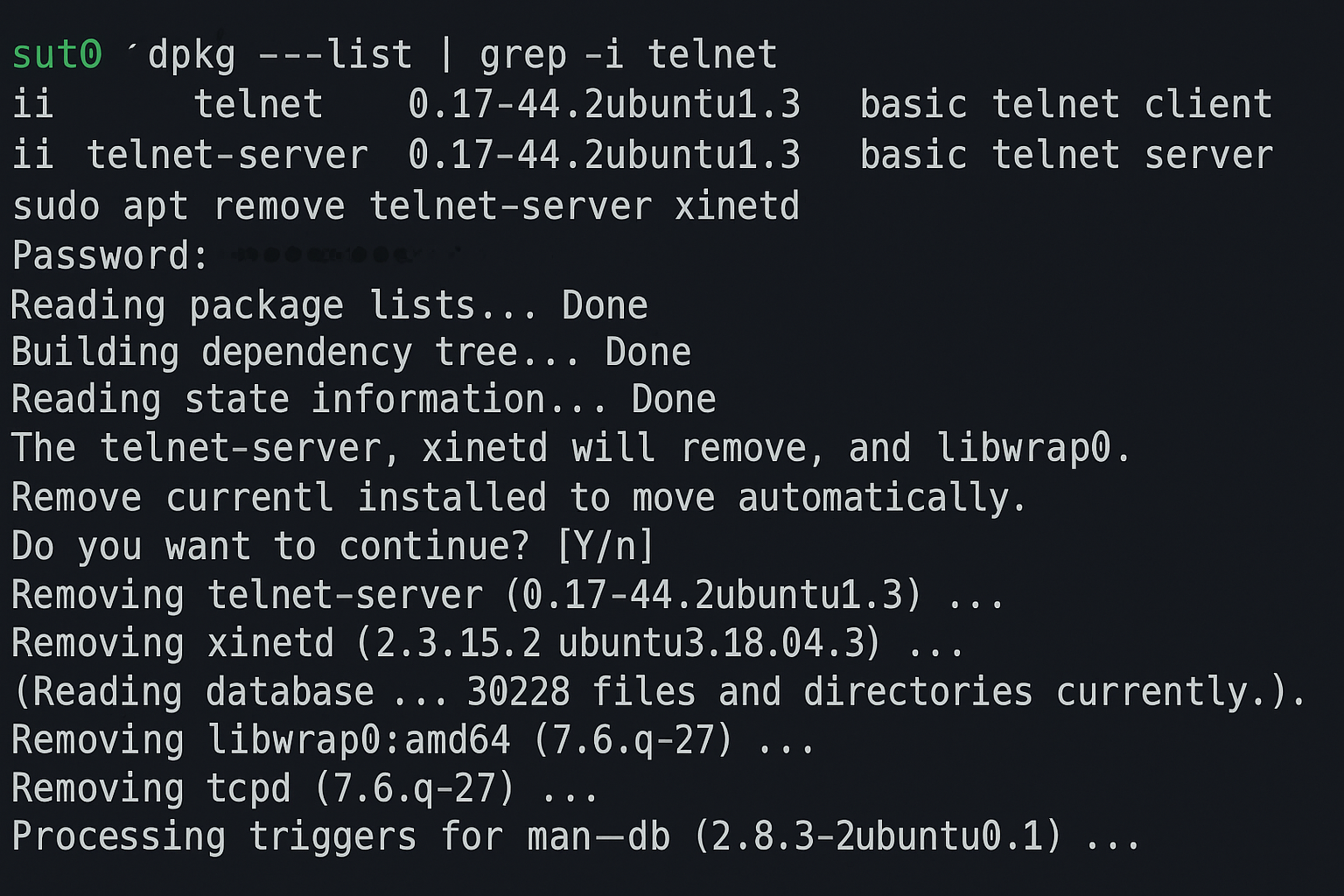This screenshot has width=1344, height=896.
Task: Click the '30228 files and directories' text
Action: (750, 692)
